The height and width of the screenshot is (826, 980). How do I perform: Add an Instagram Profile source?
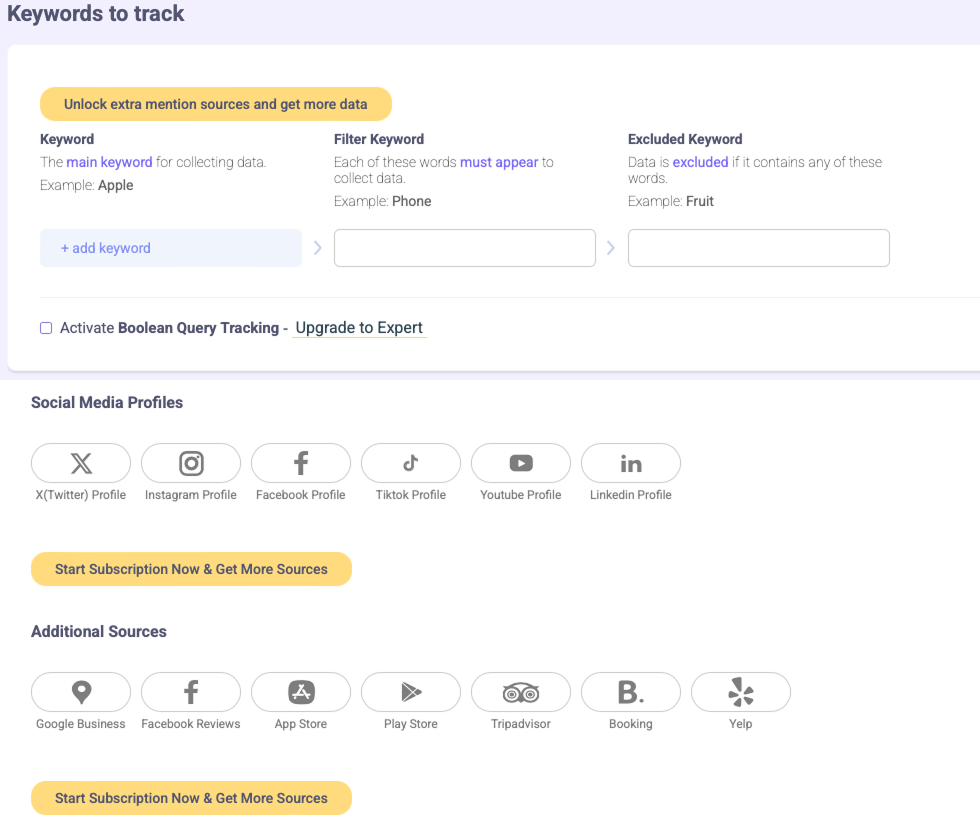pos(190,463)
